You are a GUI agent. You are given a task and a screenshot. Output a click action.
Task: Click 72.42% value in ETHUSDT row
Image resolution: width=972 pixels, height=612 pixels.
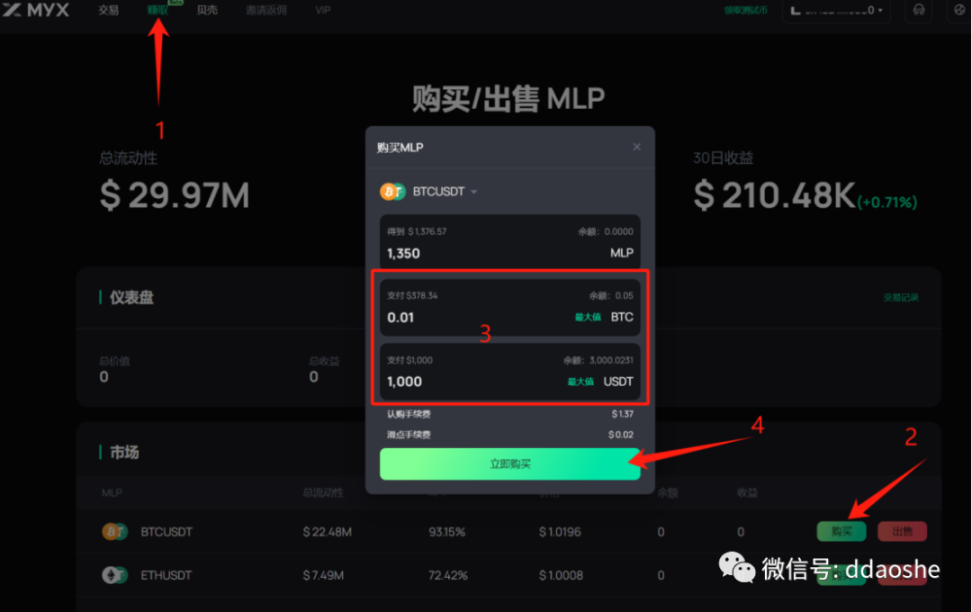pyautogui.click(x=448, y=575)
